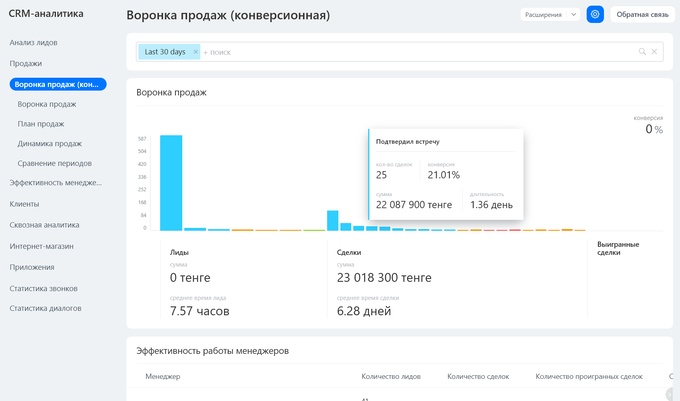Open Интернет-магазин in the sidebar
Viewport: 680px width, 401px height.
[42, 246]
